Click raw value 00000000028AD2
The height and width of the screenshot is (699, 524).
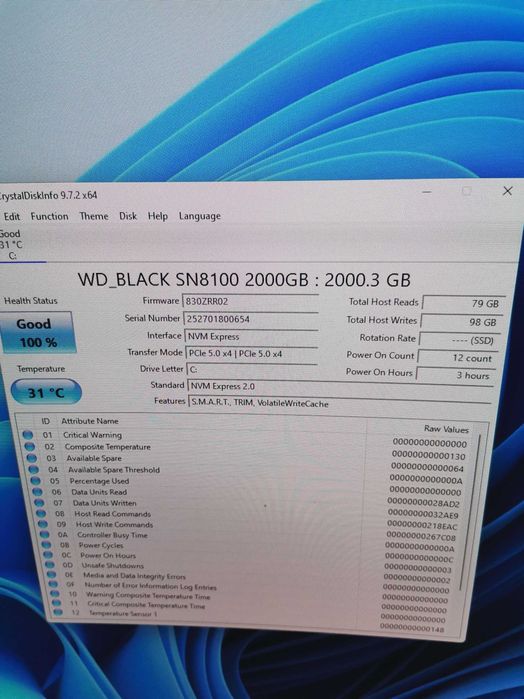[423, 503]
